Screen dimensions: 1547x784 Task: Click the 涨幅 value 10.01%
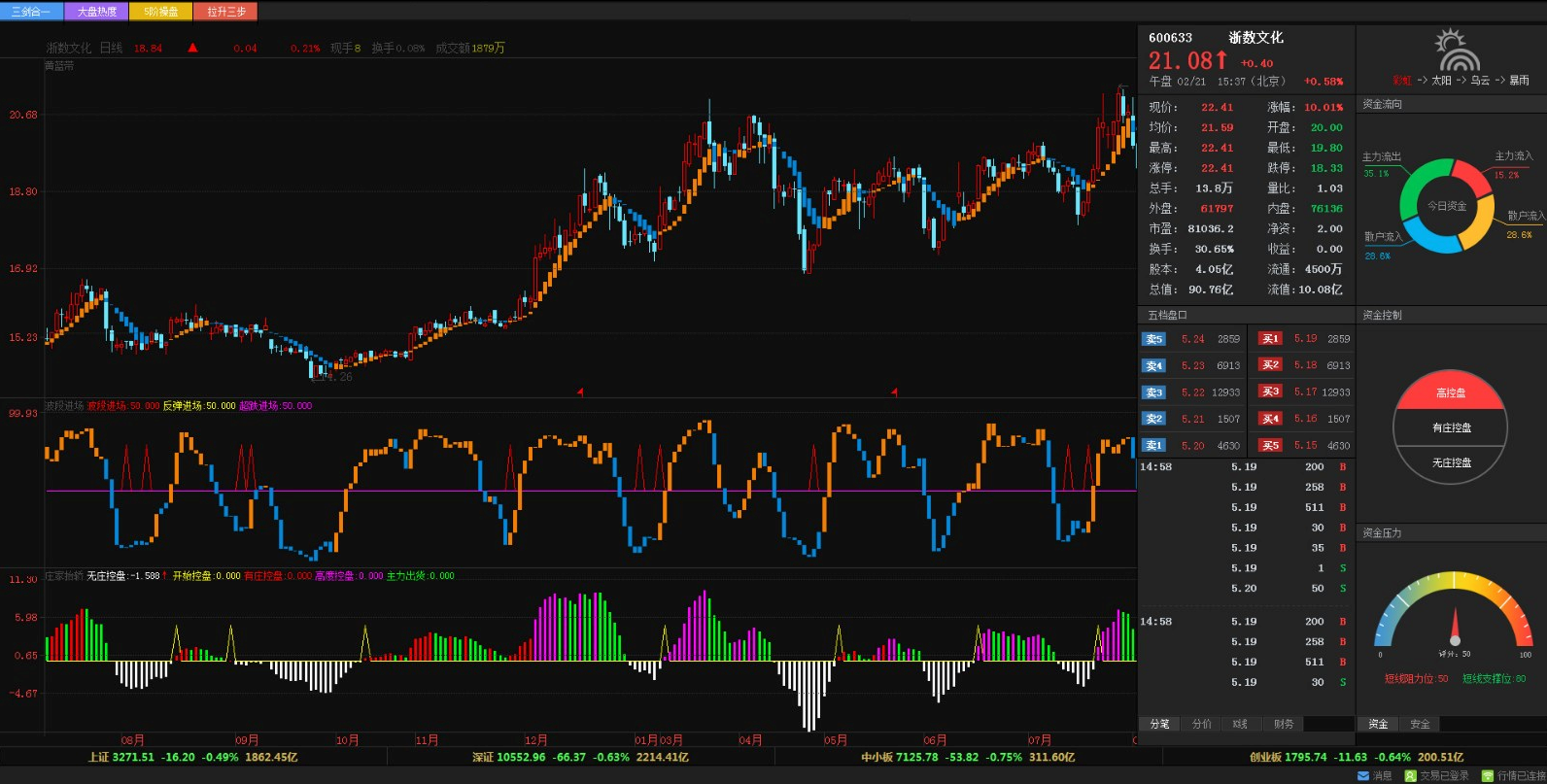[x=1324, y=107]
